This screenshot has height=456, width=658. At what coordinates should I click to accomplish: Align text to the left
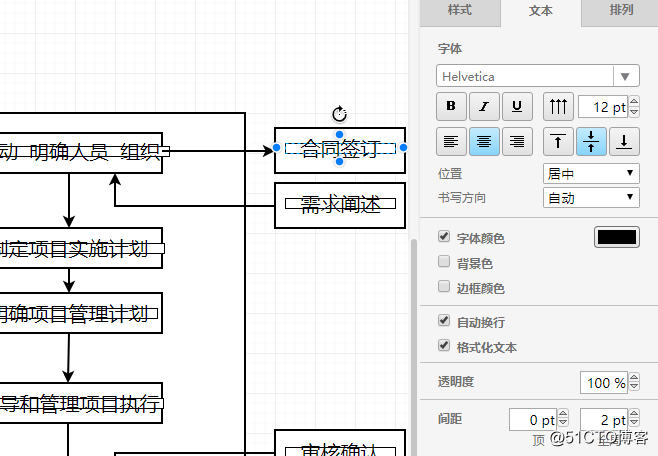pos(451,141)
